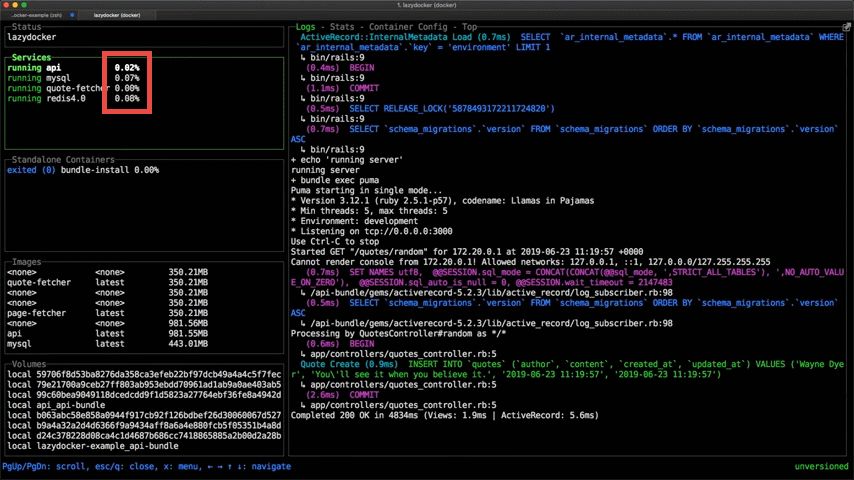Select the lazydocker (docker) terminal tab
Image resolution: width=854 pixels, height=480 pixels.
tap(118, 15)
